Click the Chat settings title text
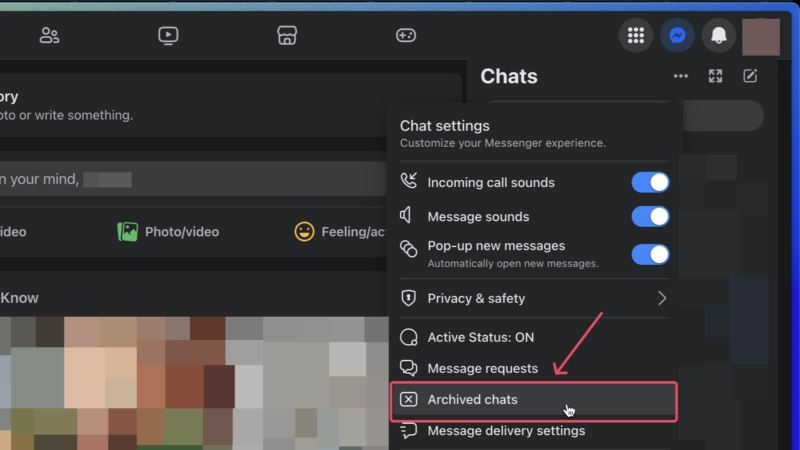800x450 pixels. click(x=444, y=126)
